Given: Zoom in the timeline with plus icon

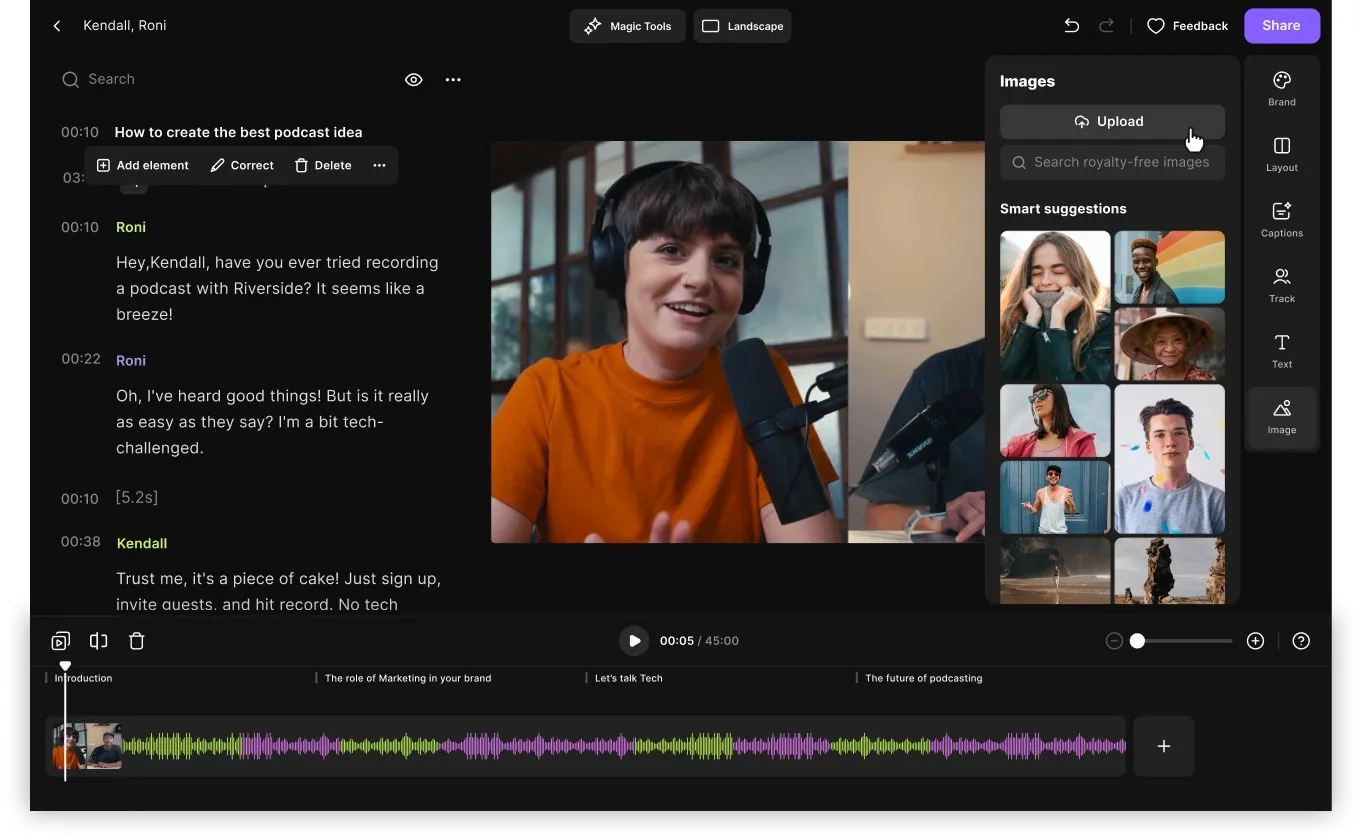Looking at the screenshot, I should (1256, 641).
